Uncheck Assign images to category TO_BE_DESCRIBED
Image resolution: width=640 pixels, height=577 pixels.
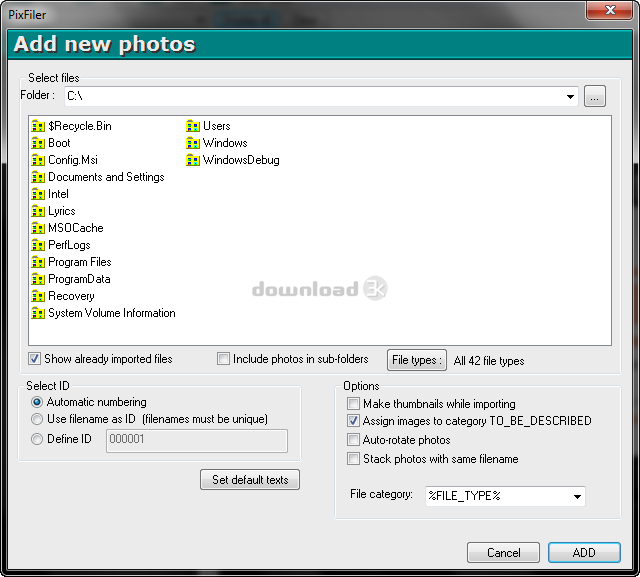point(353,421)
